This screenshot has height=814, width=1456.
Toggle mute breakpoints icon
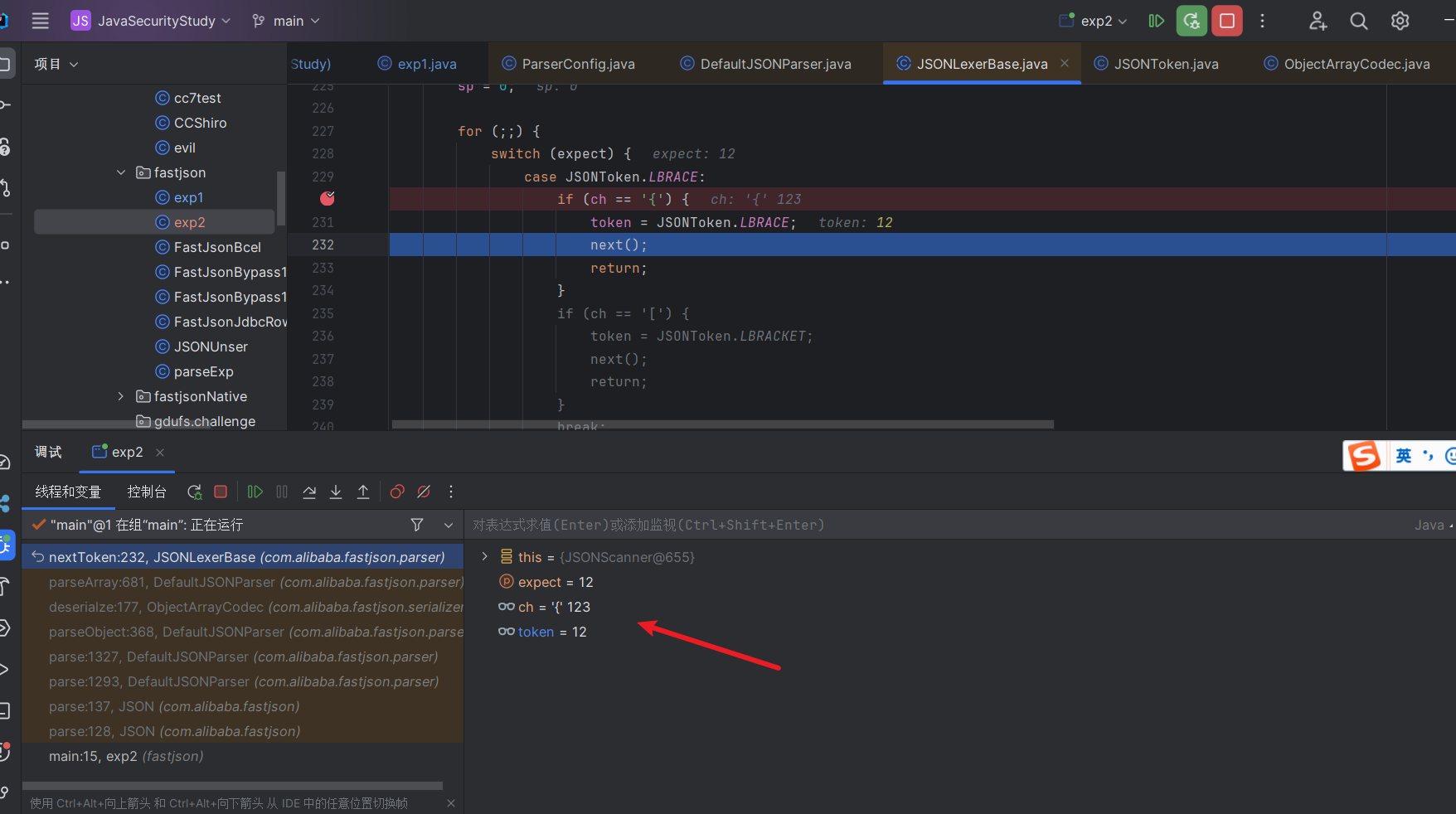click(x=424, y=492)
